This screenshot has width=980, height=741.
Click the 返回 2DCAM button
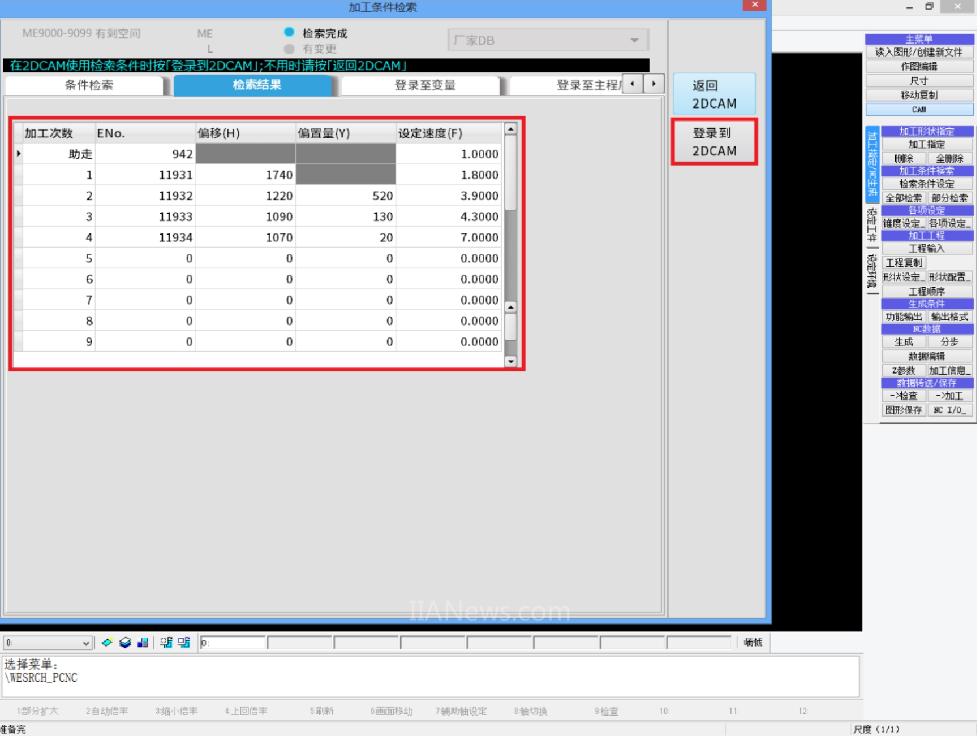tap(714, 94)
